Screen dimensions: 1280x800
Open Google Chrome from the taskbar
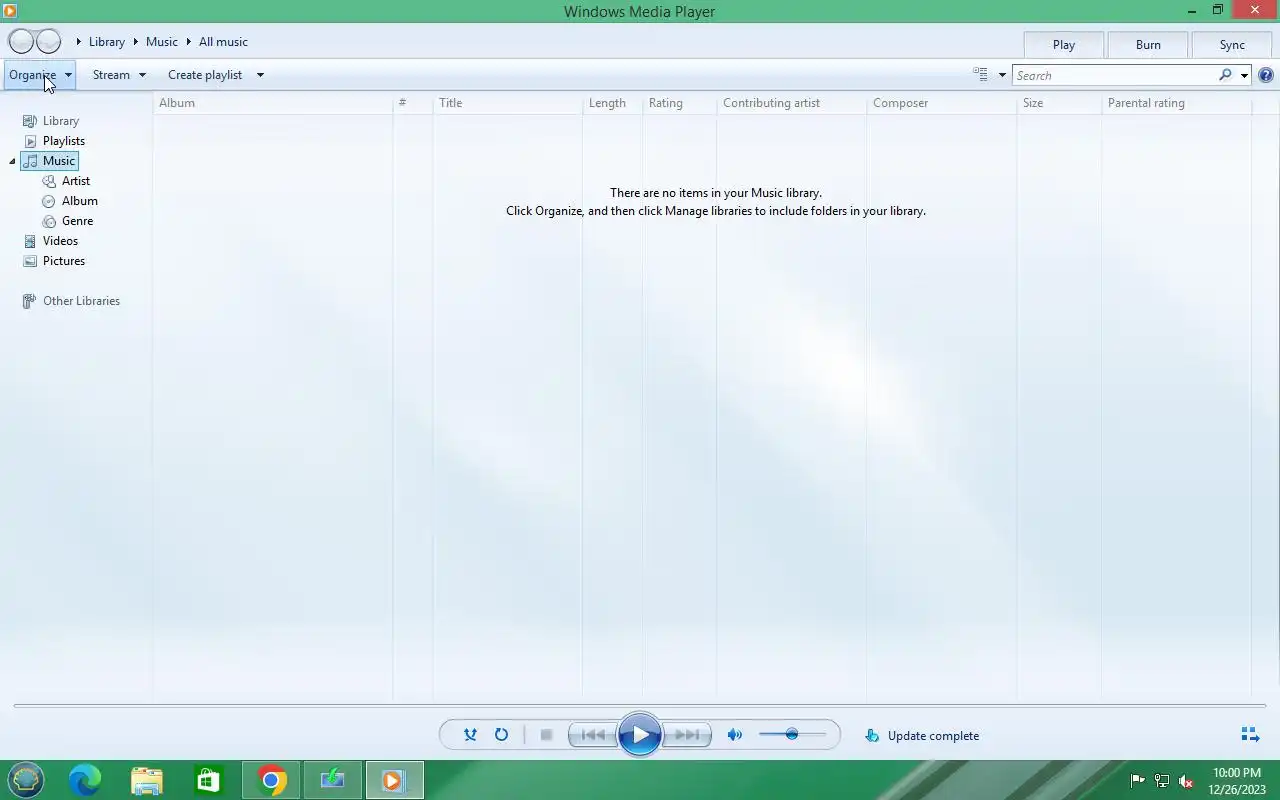click(271, 780)
